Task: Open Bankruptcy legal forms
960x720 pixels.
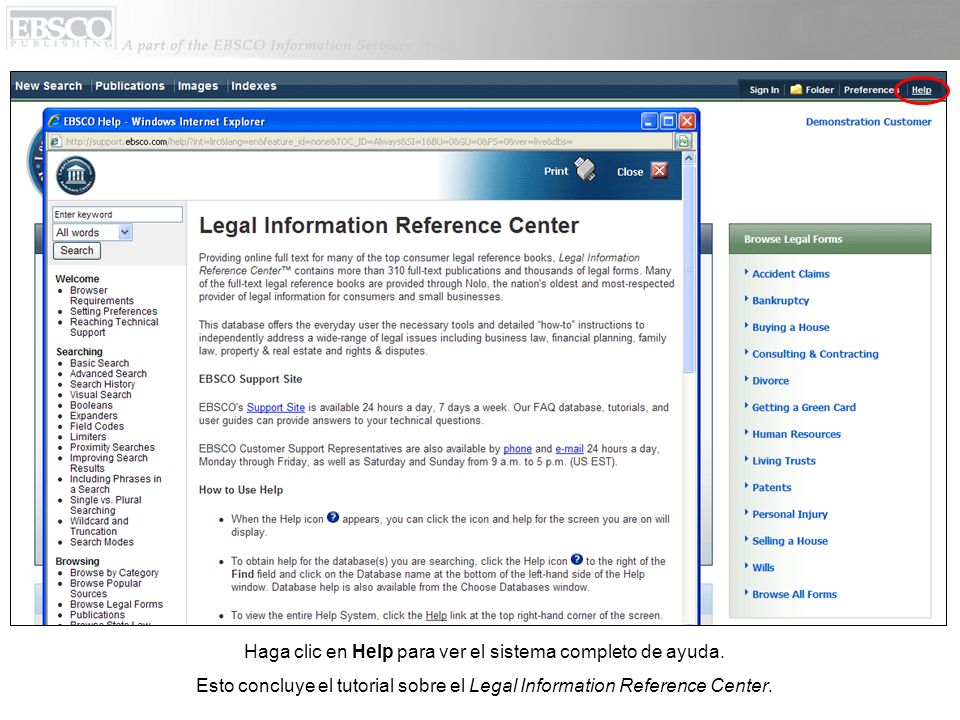Action: coord(781,301)
